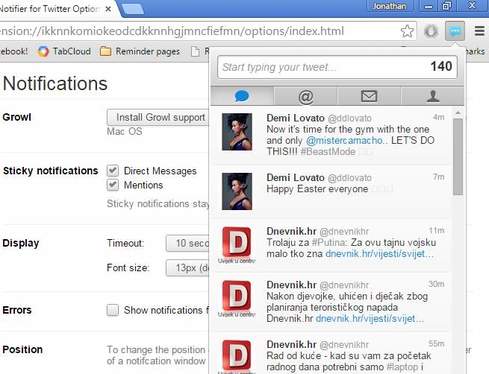Click the 30m timestamp on Dnevnik.hr tweet
The width and height of the screenshot is (489, 374).
pyautogui.click(x=436, y=284)
